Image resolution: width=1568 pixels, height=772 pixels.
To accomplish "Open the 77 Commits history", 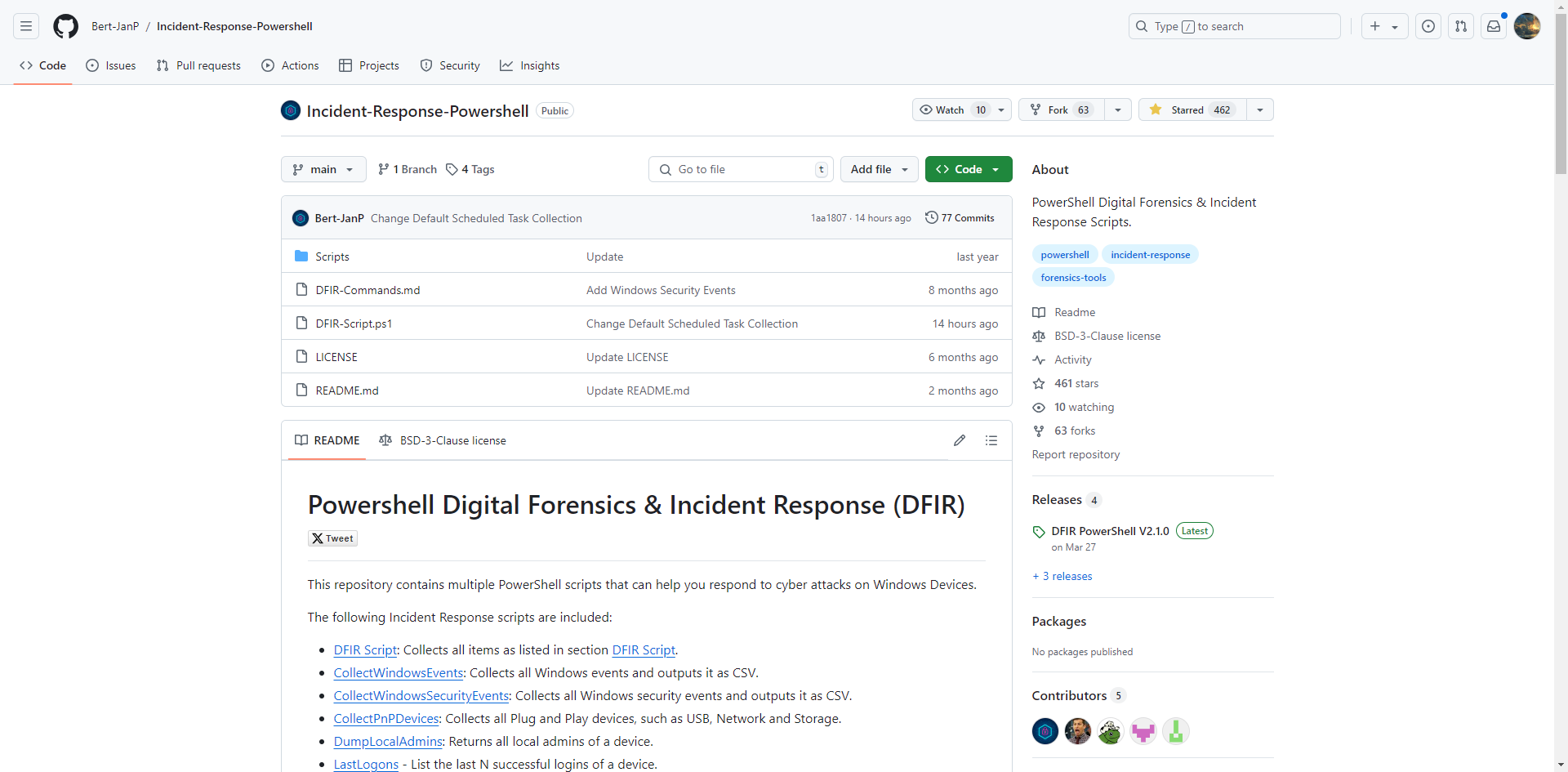I will coord(960,218).
